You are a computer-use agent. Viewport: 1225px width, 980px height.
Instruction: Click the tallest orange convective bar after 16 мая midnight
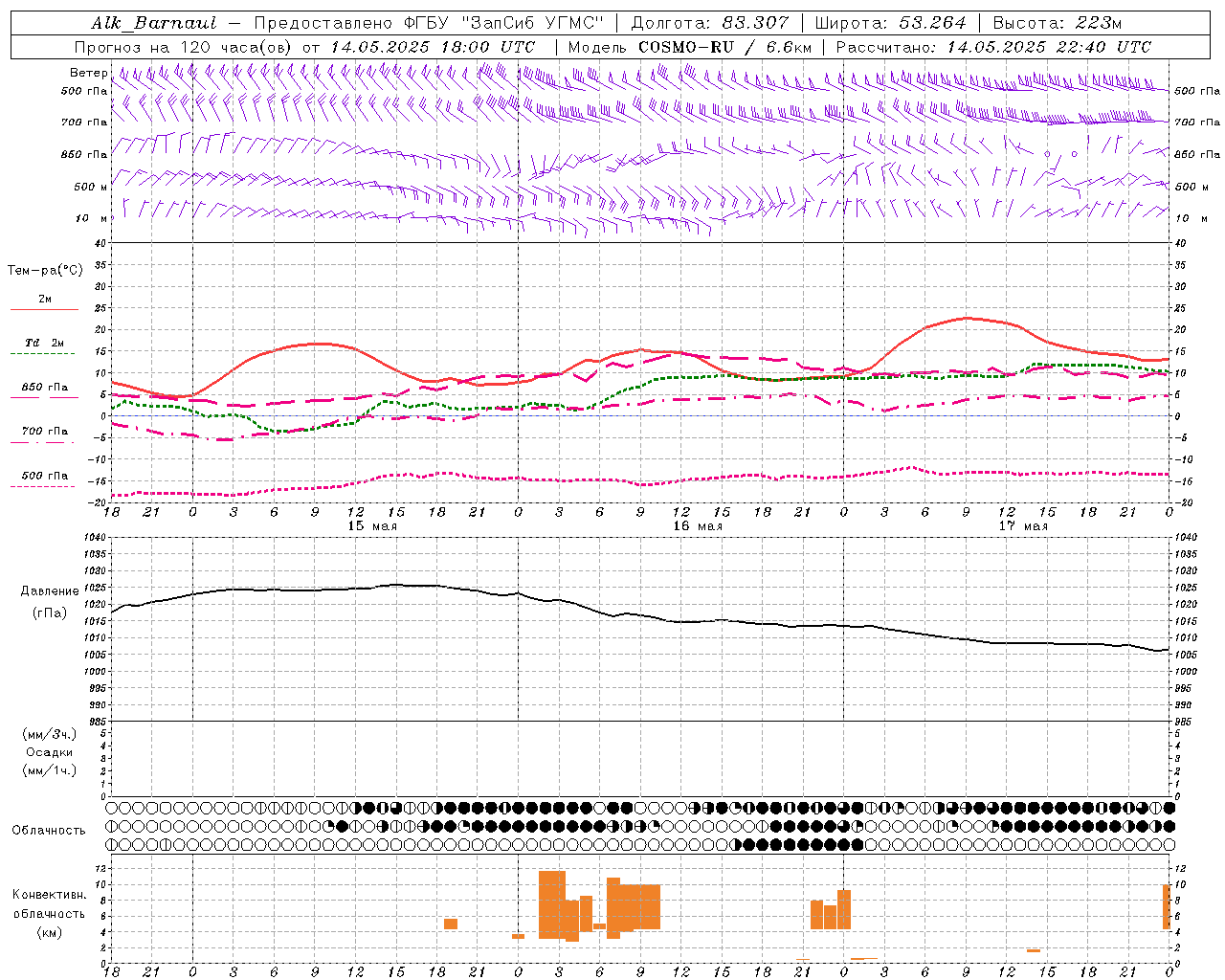(x=552, y=904)
